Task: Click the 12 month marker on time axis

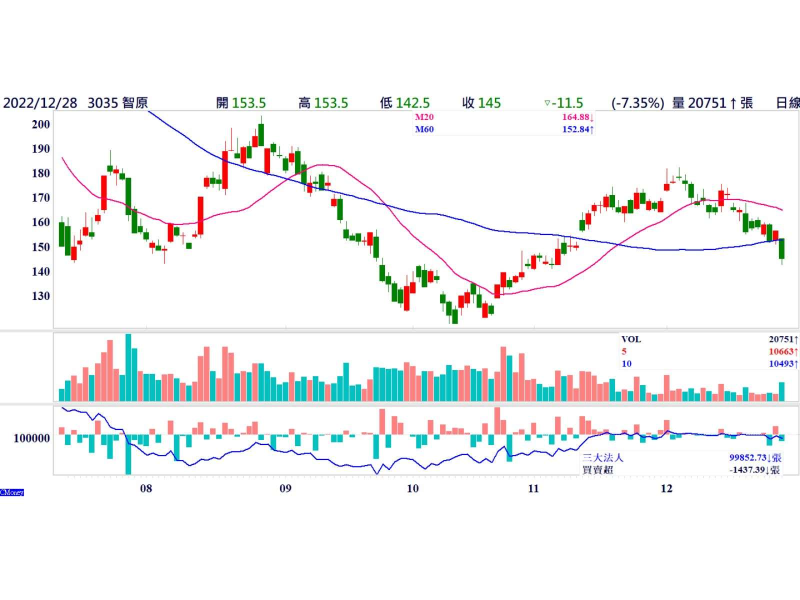Action: pyautogui.click(x=666, y=489)
